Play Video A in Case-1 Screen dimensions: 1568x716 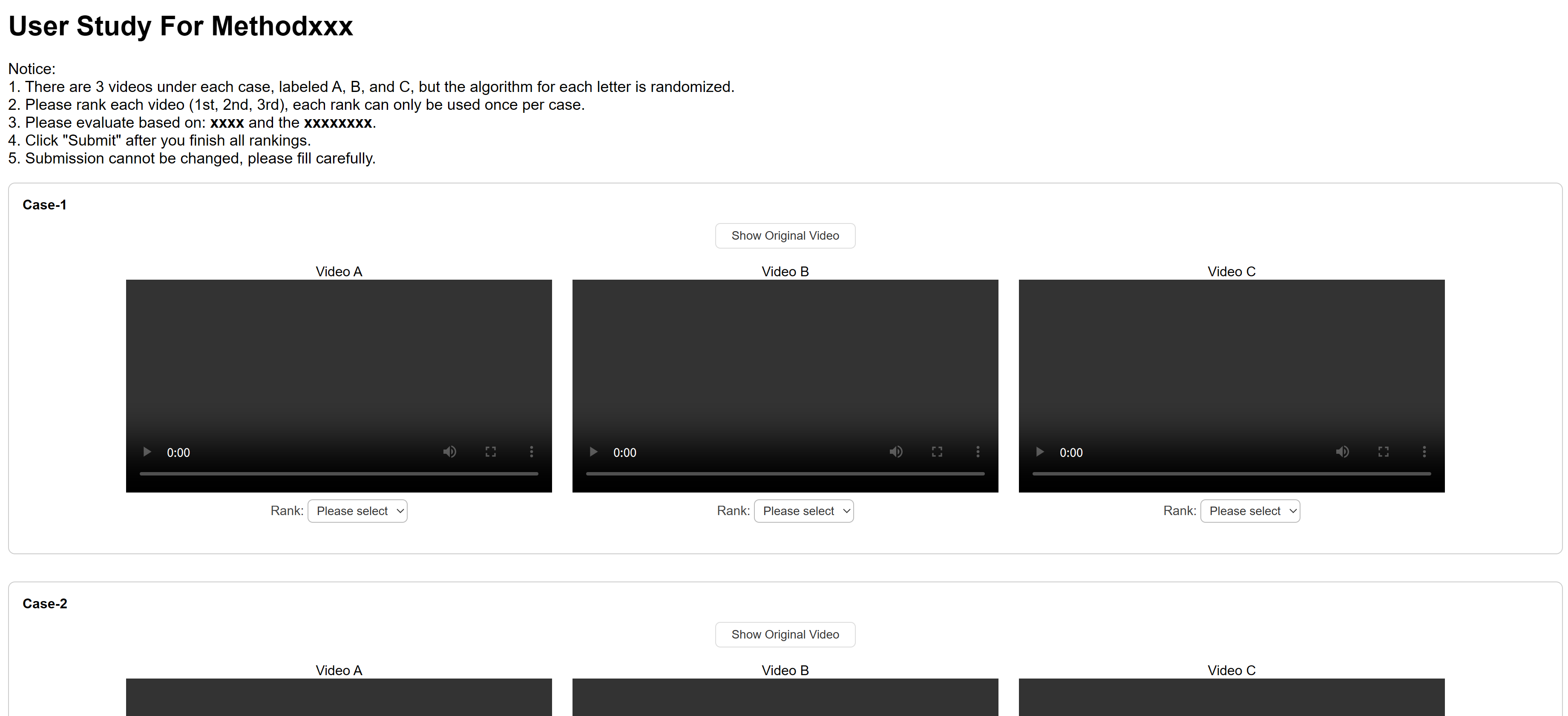147,452
